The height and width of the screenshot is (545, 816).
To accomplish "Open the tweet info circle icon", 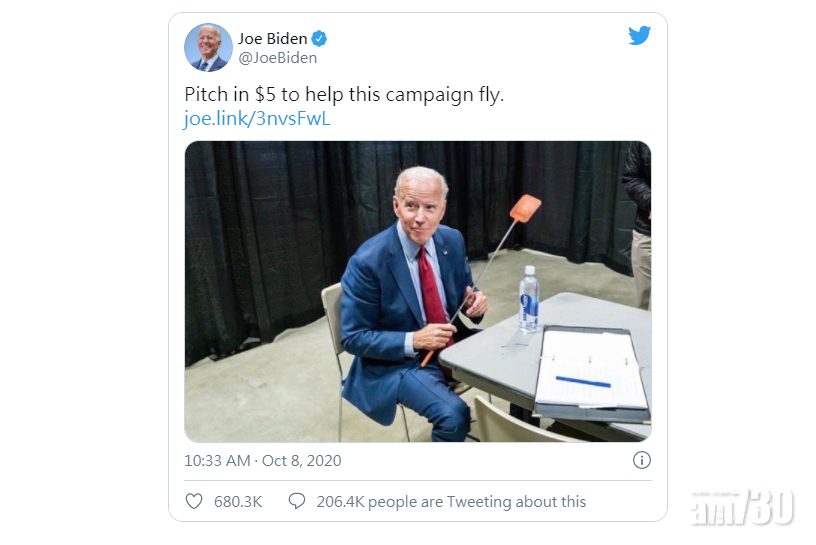I will pyautogui.click(x=642, y=460).
